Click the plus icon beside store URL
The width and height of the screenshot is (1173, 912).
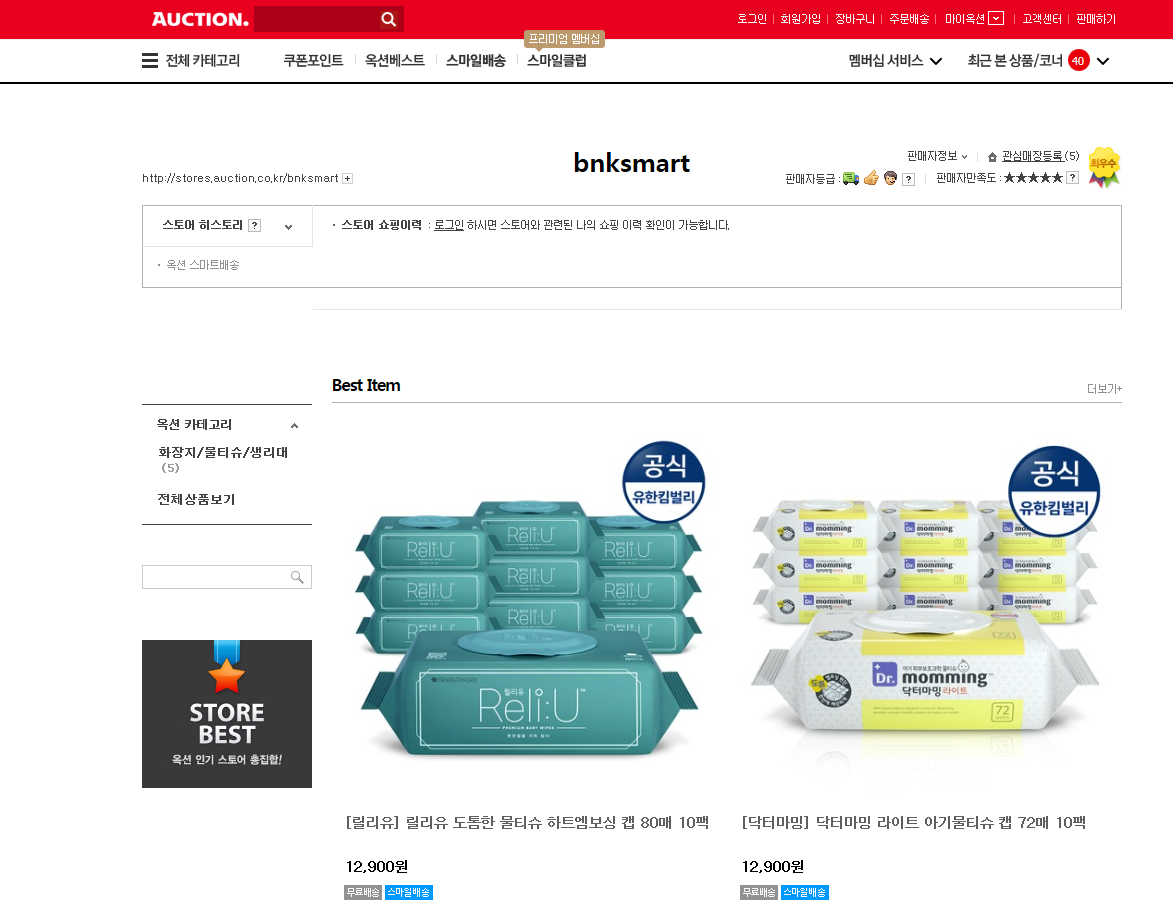click(x=347, y=178)
